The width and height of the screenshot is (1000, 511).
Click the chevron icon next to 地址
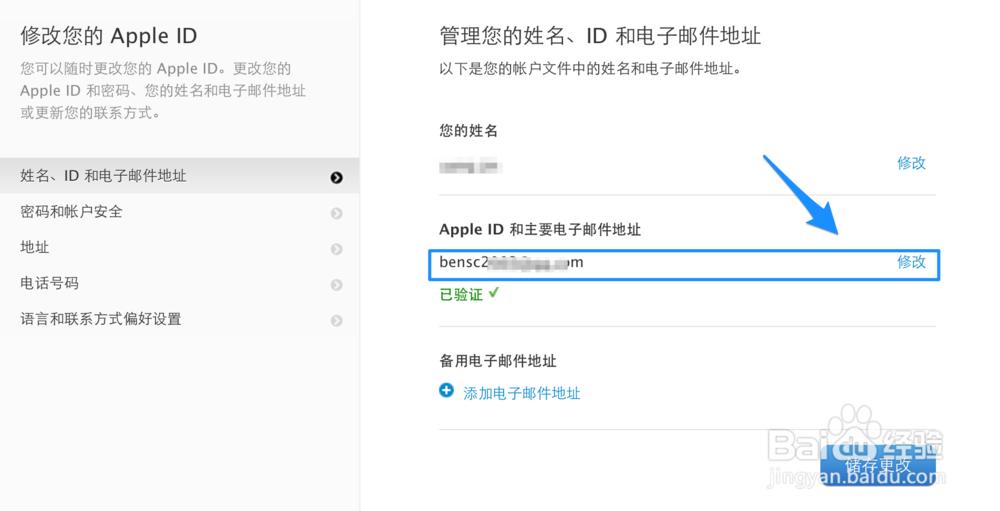[x=337, y=249]
